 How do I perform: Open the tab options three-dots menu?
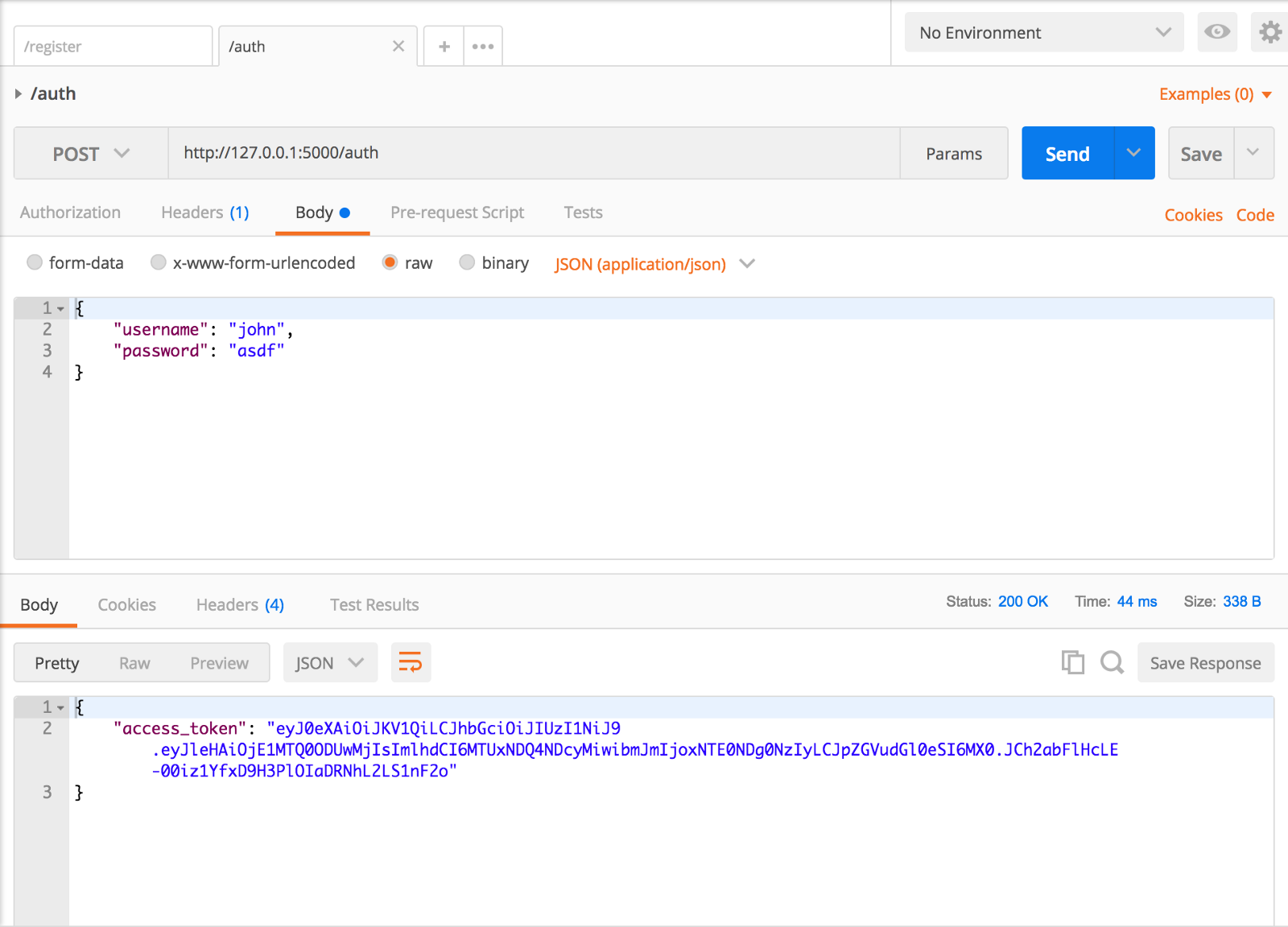[x=483, y=47]
